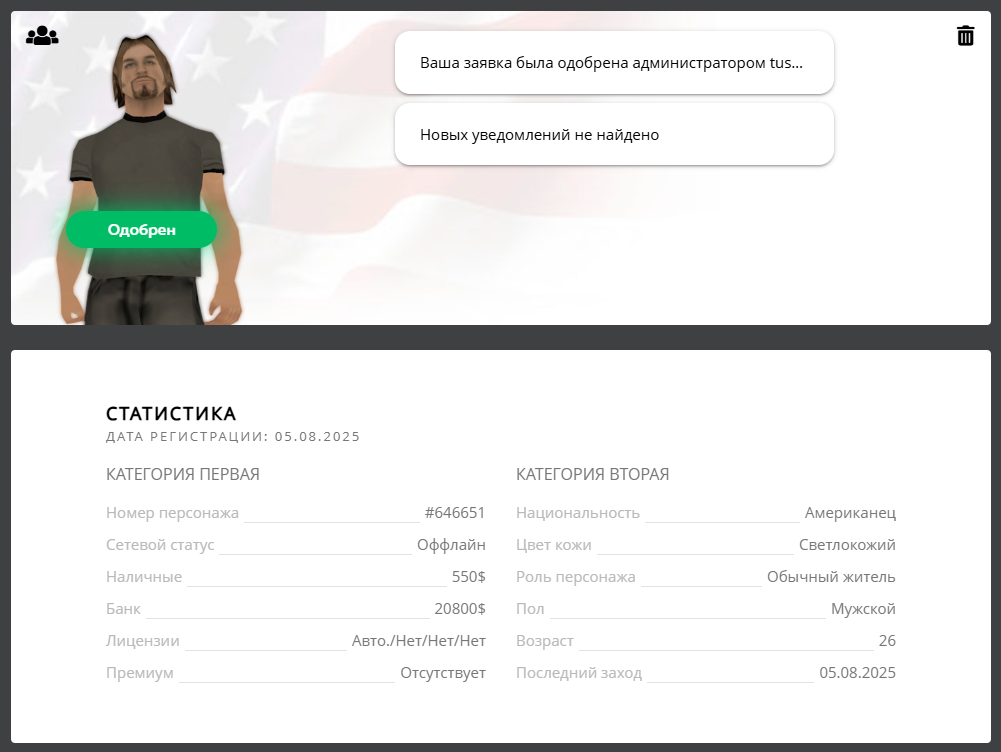Image resolution: width=1001 pixels, height=752 pixels.
Task: Click the Наличные label
Action: point(144,576)
